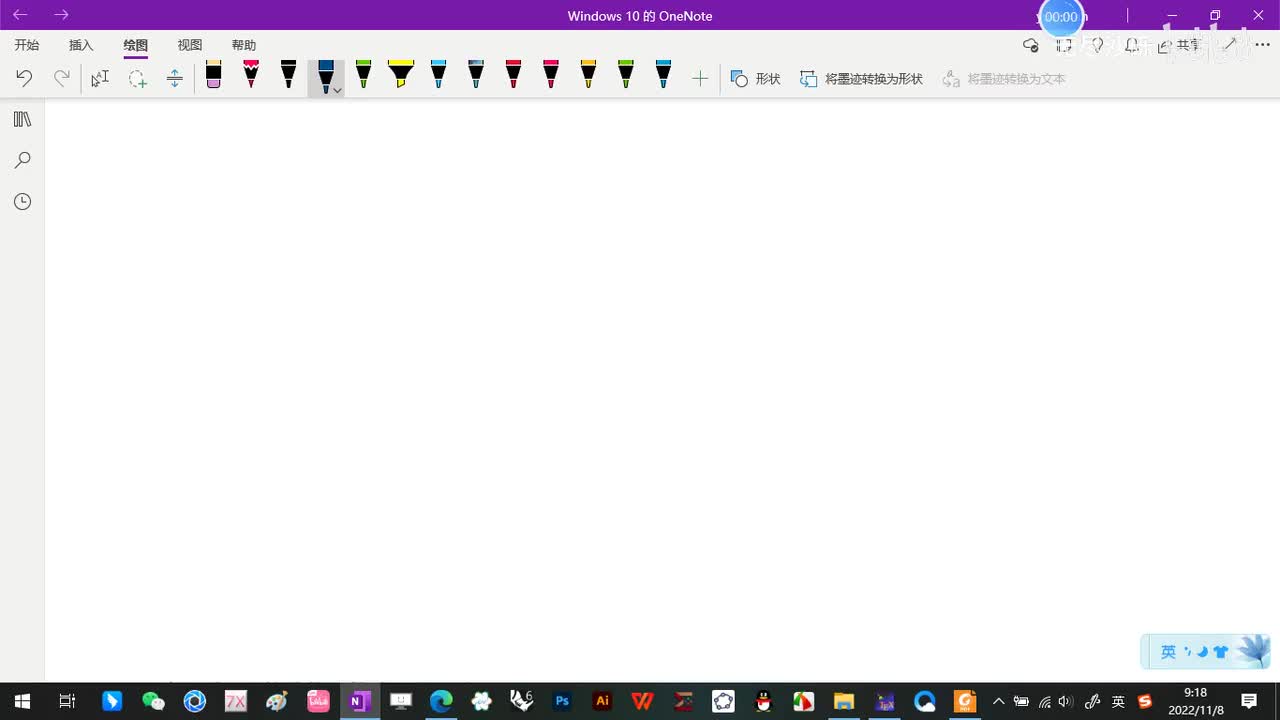This screenshot has height=720, width=1280.
Task: Redo the last undone action
Action: coord(62,78)
